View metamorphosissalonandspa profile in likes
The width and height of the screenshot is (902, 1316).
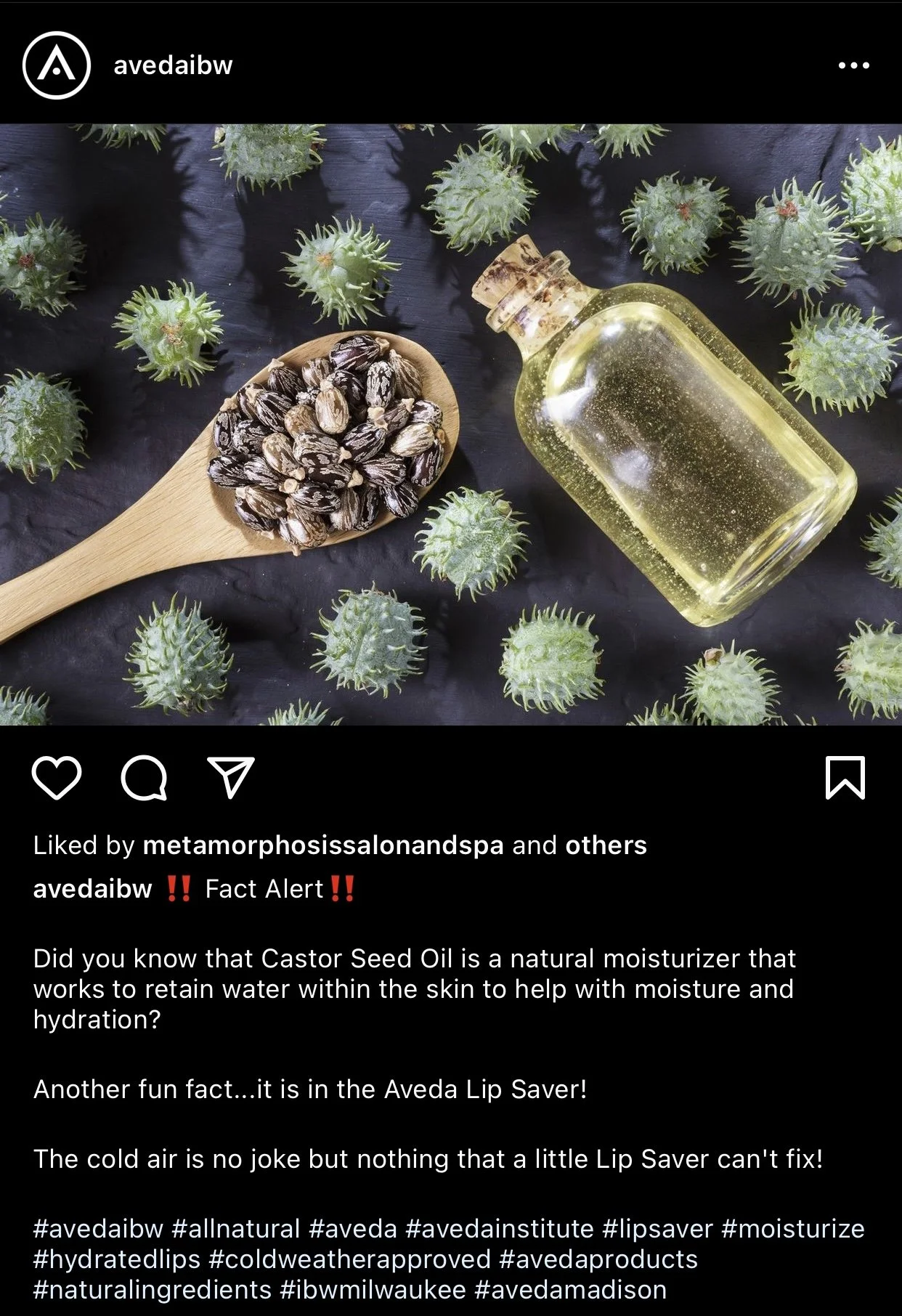[x=323, y=845]
